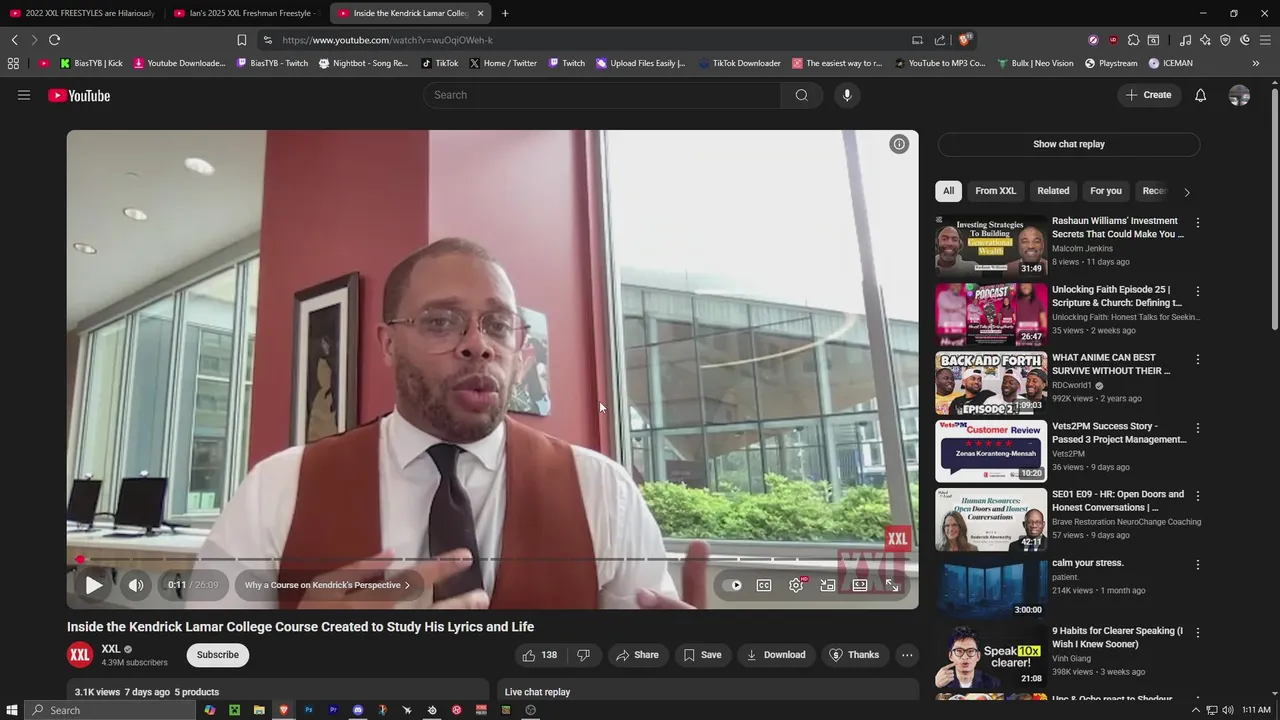Toggle autoplay switch in player
The width and height of the screenshot is (1280, 720).
tap(734, 586)
